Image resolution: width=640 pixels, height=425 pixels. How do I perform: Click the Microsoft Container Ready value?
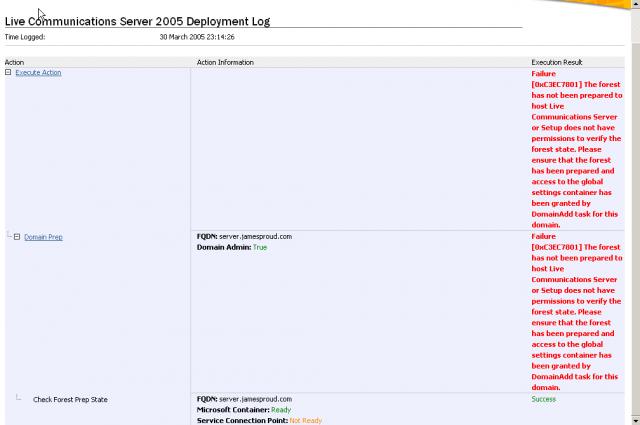pyautogui.click(x=281, y=410)
